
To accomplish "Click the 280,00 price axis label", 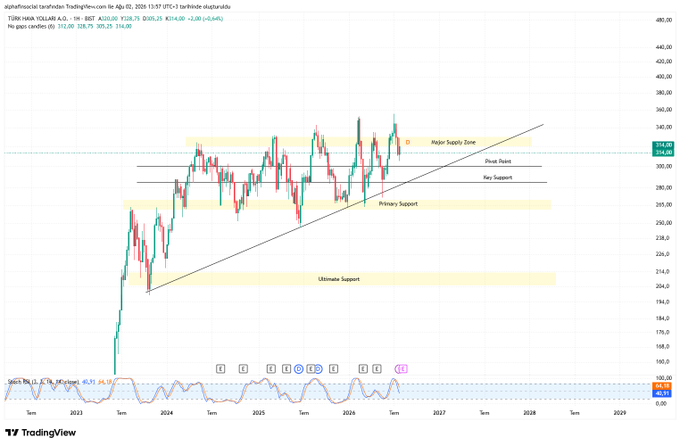I will (x=664, y=187).
